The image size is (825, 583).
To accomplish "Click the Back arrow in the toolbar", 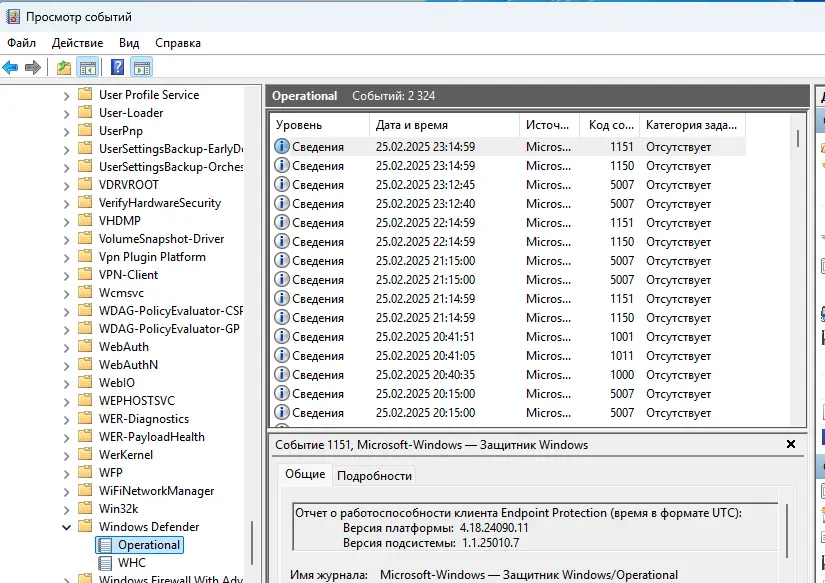I will (x=11, y=67).
